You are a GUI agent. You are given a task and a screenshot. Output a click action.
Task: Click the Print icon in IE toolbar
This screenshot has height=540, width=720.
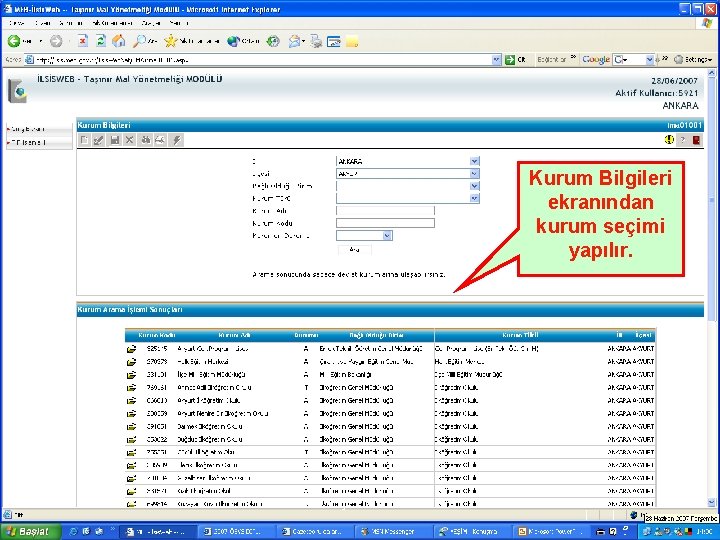316,41
